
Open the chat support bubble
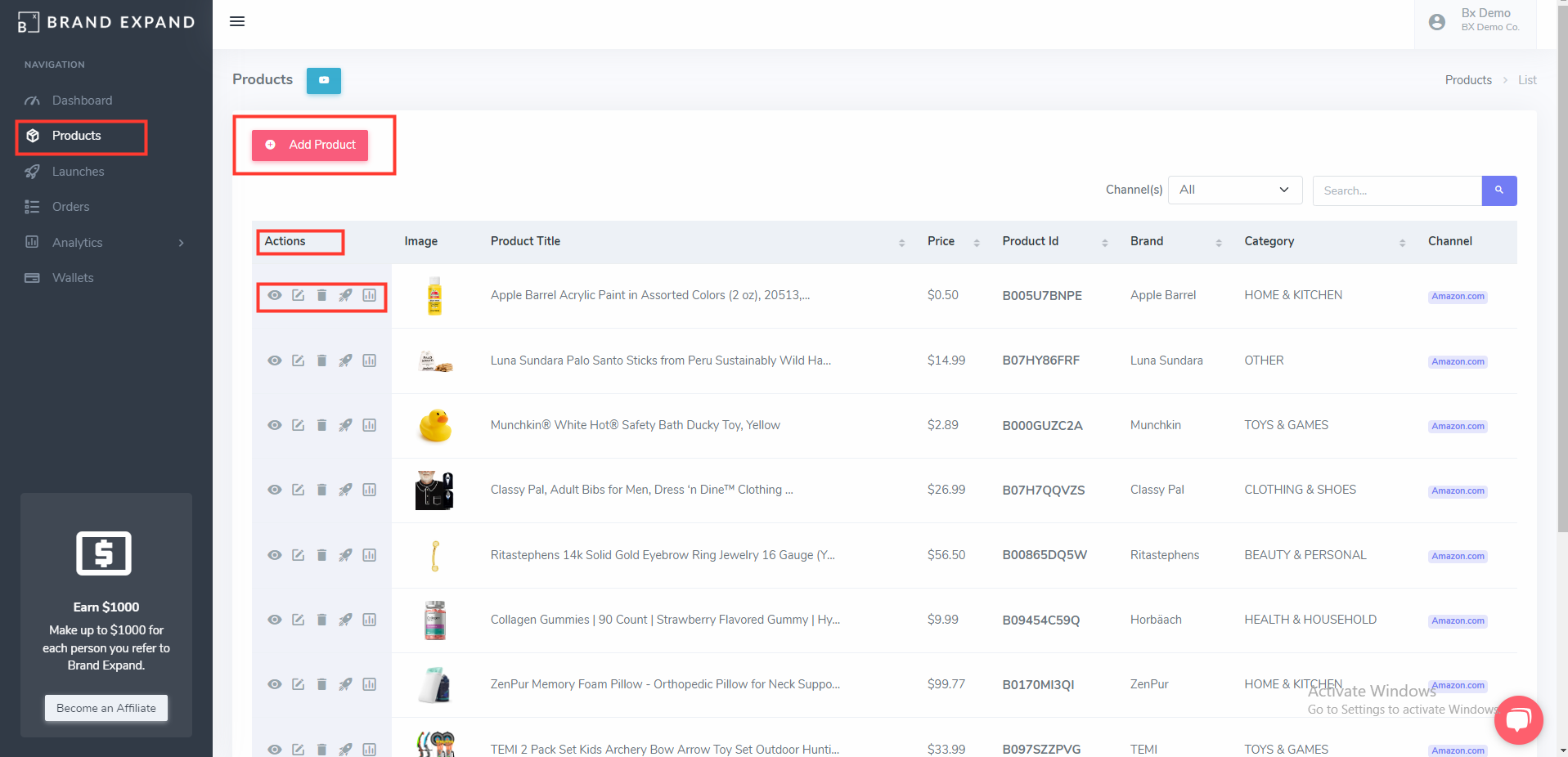pyautogui.click(x=1518, y=719)
